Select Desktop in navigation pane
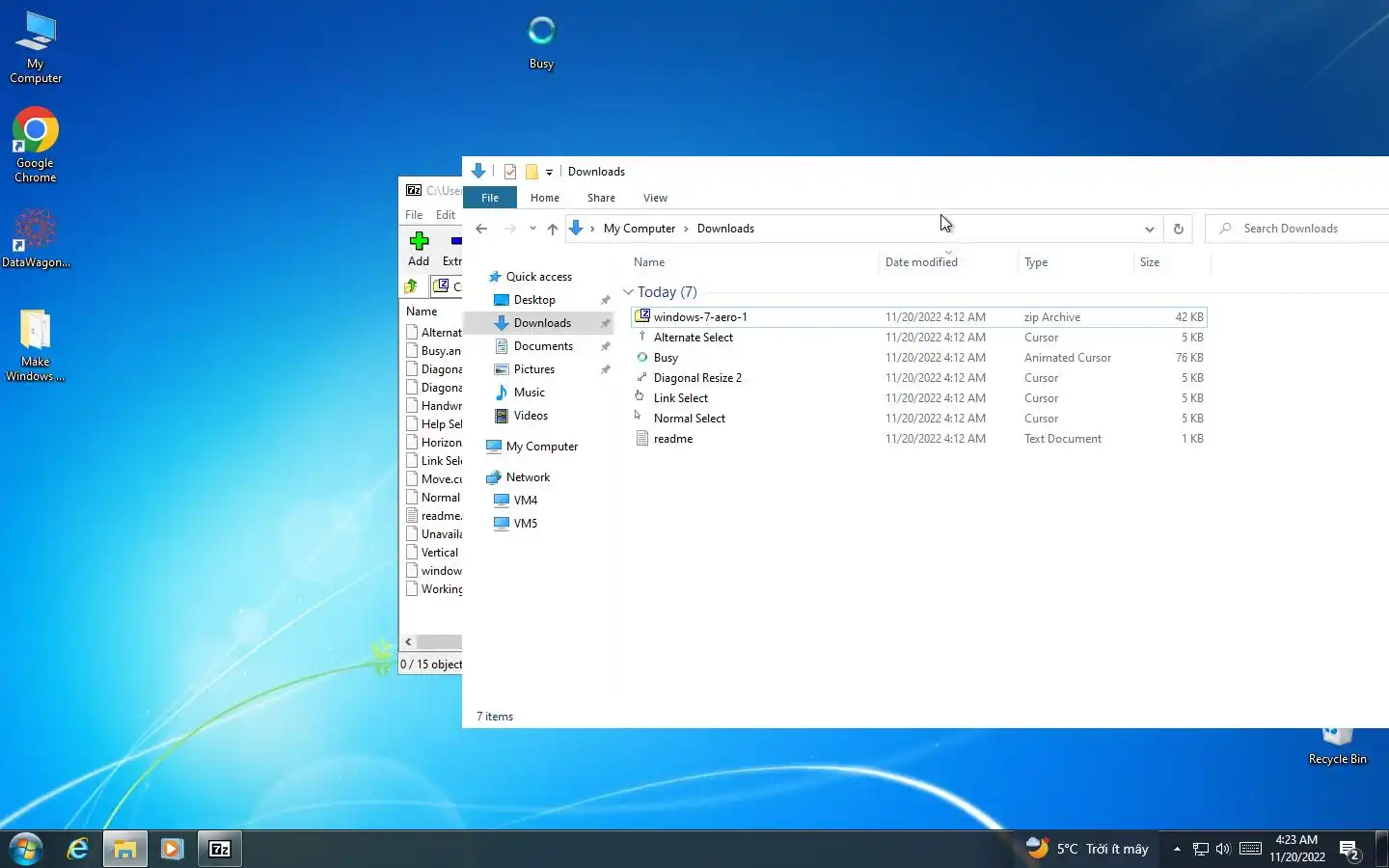Screen dimensions: 1389x868 (534, 300)
